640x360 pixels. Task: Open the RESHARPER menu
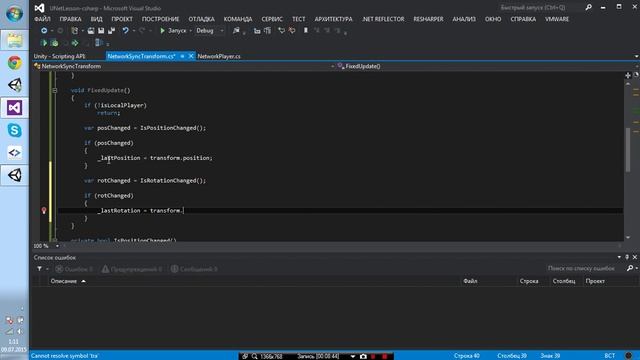[428, 19]
